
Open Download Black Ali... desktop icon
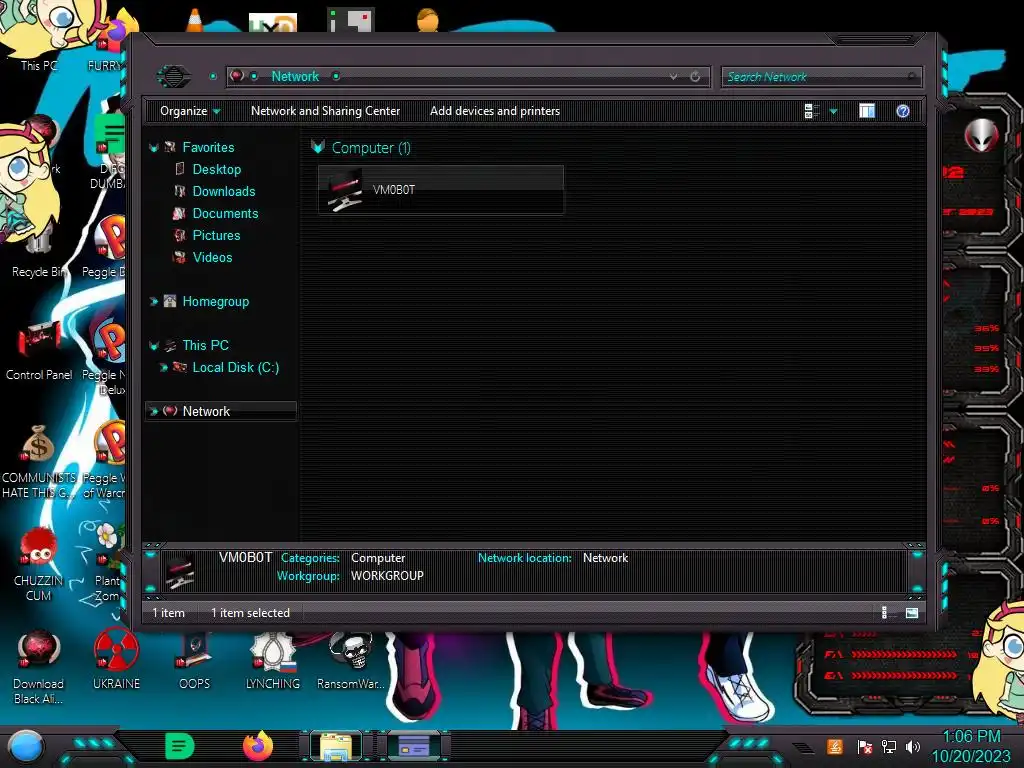click(39, 667)
